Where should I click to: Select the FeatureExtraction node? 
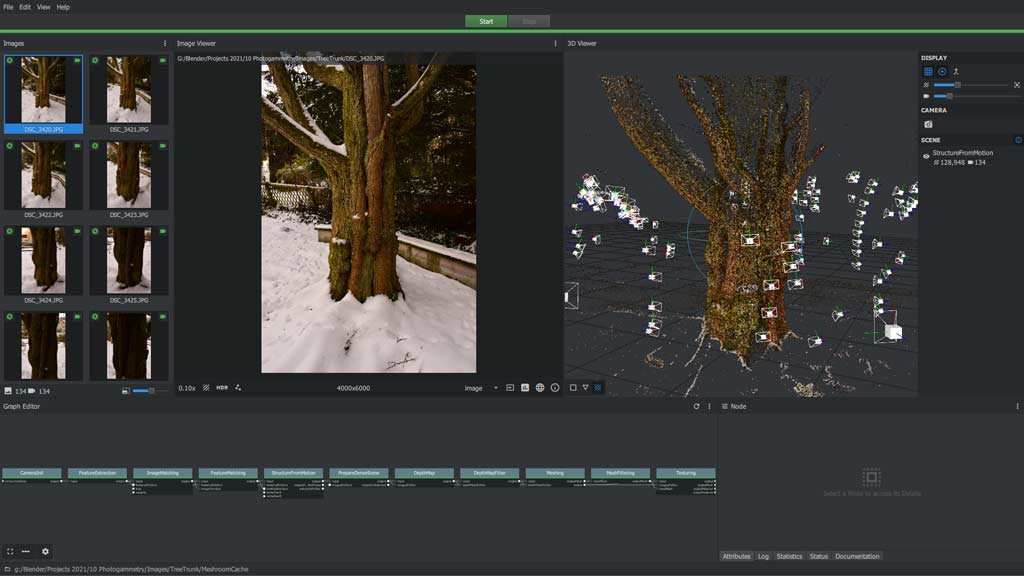coord(97,473)
